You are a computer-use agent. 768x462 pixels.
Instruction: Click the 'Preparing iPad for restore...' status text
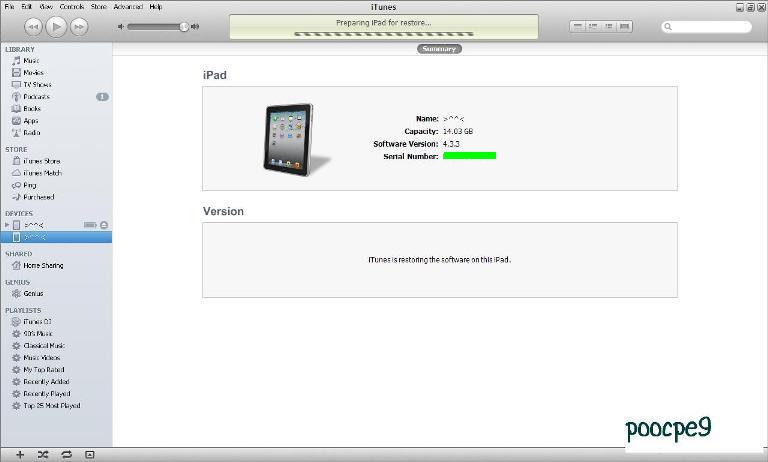(x=384, y=23)
